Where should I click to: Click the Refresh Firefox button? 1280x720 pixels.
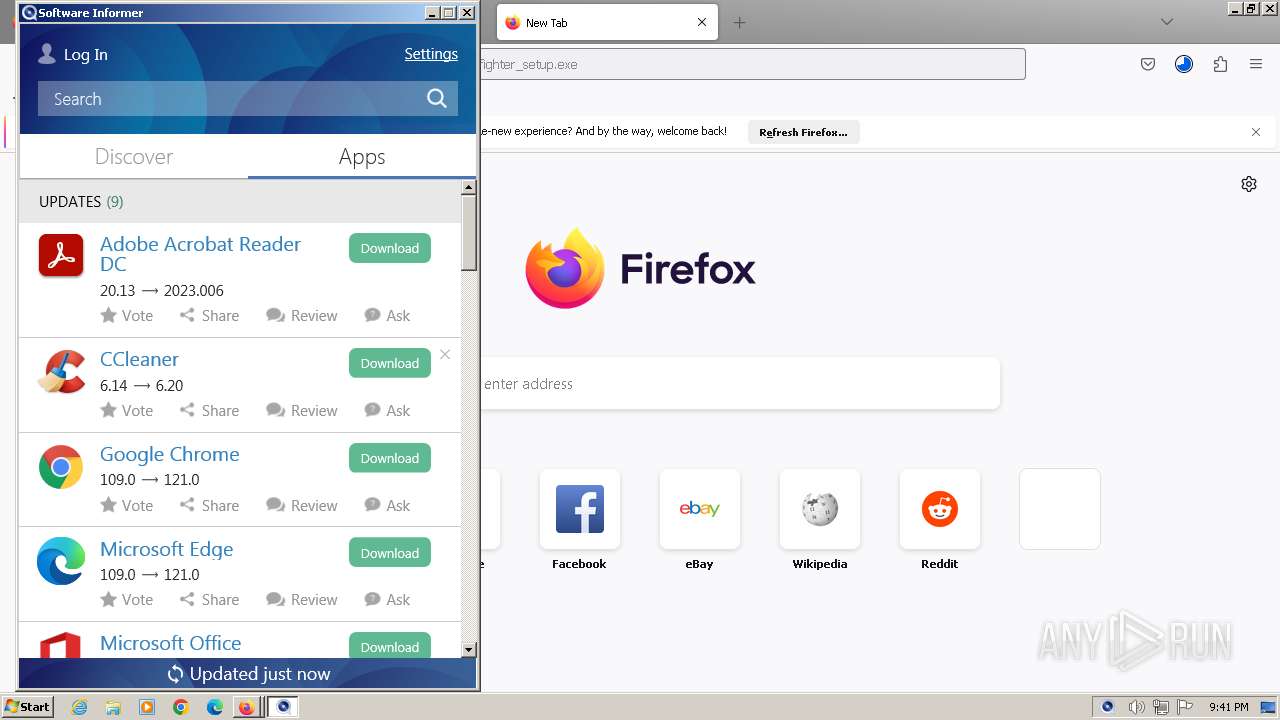coord(803,132)
